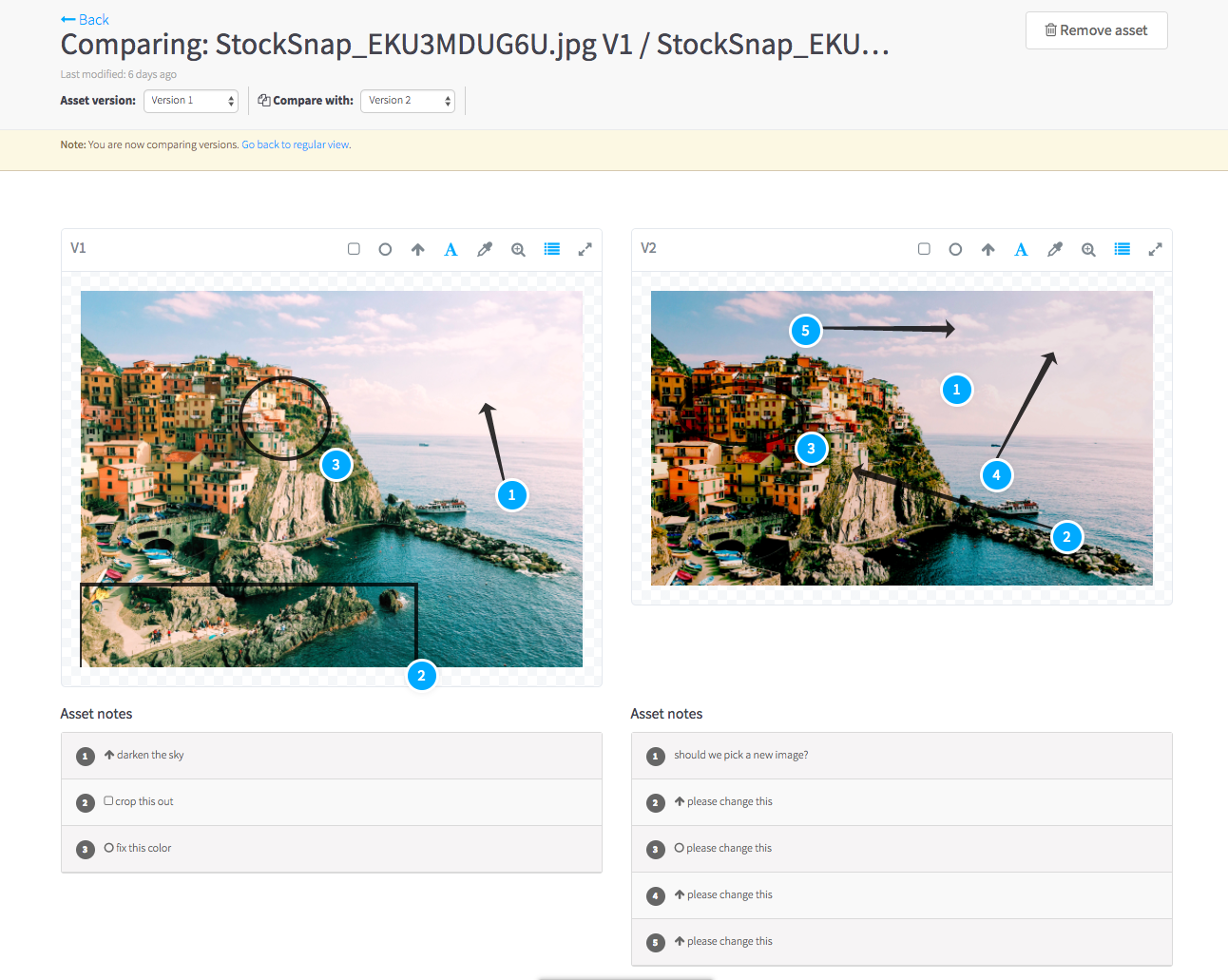Select arrow tool in V2 panel
This screenshot has width=1228, height=980.
pos(988,249)
